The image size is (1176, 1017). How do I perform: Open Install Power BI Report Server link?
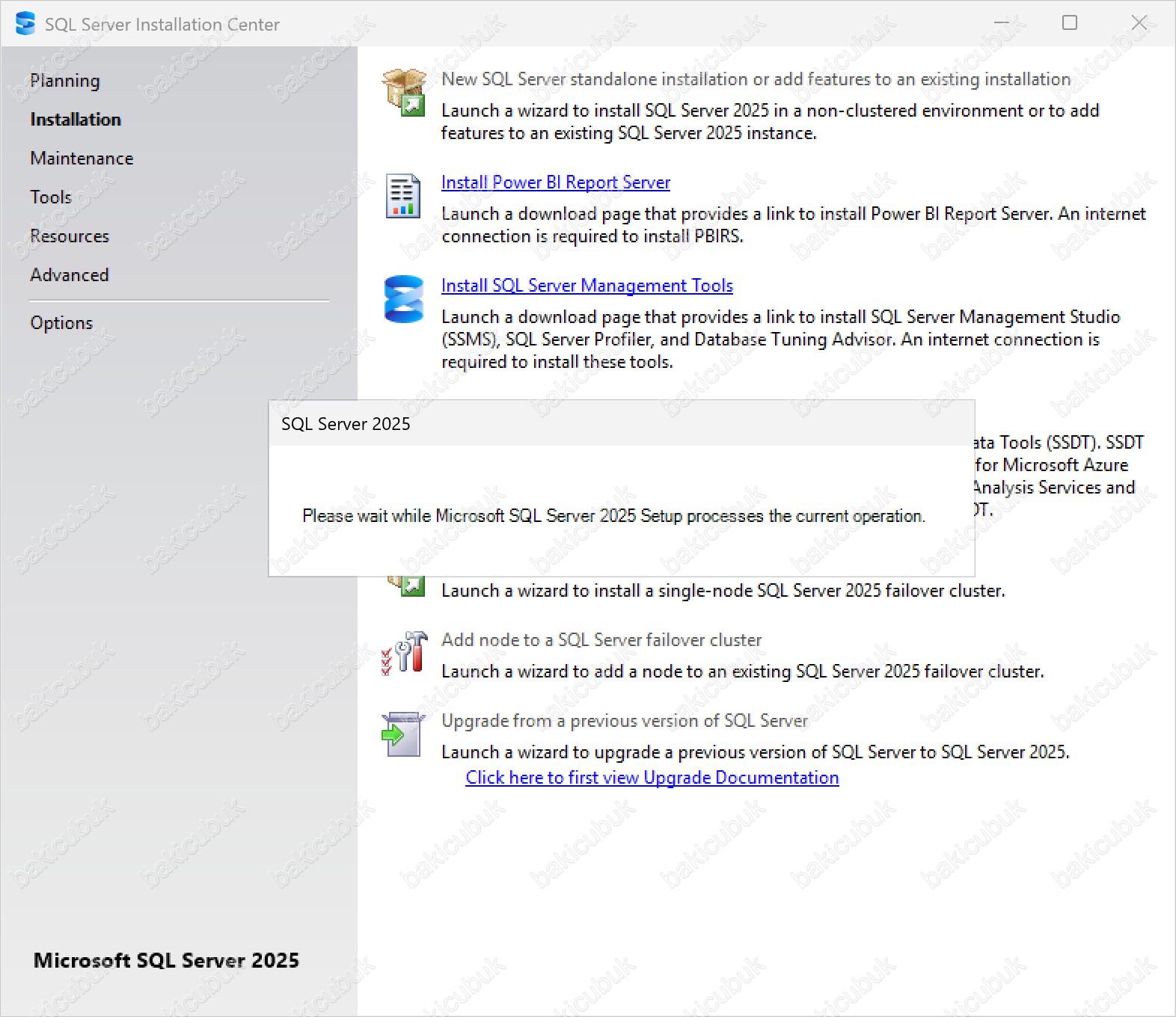(555, 182)
